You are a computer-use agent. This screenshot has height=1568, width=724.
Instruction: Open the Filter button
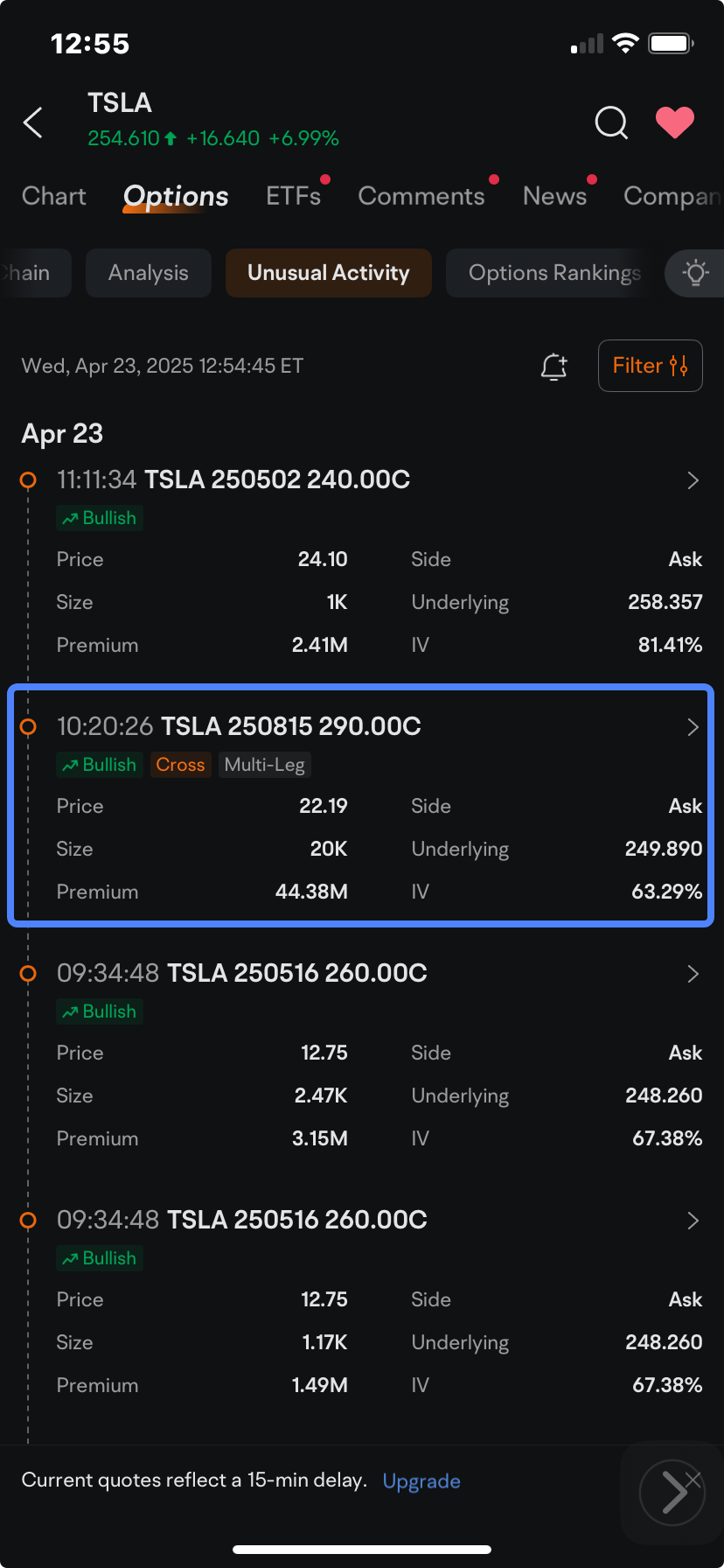click(x=651, y=366)
